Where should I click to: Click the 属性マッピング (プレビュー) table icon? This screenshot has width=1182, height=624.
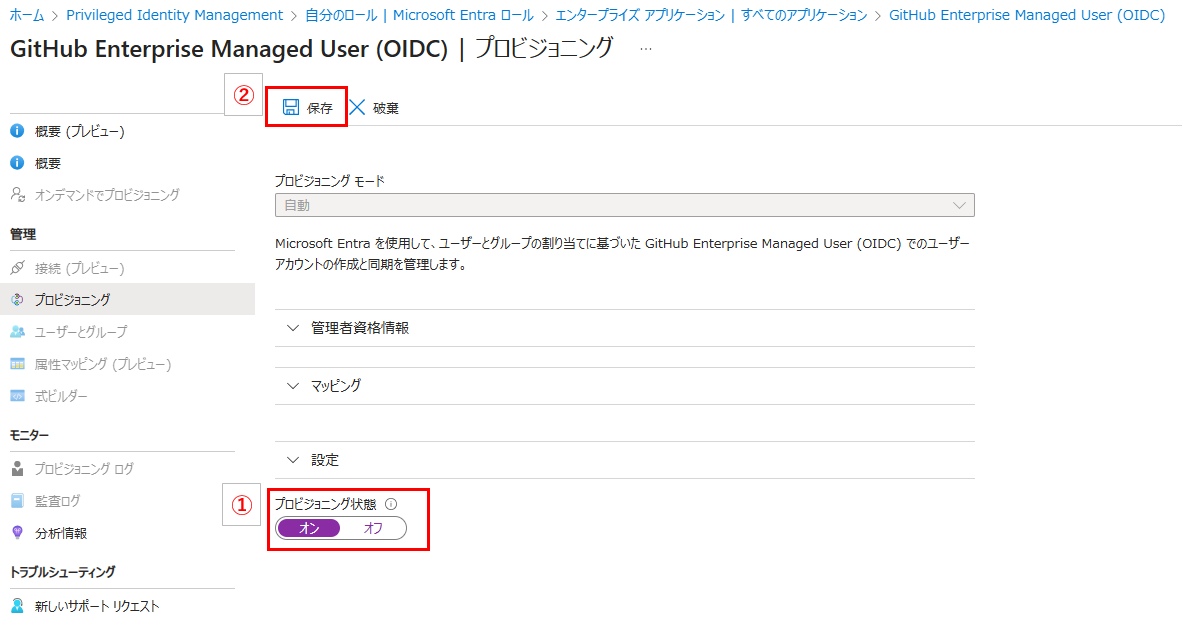17,364
